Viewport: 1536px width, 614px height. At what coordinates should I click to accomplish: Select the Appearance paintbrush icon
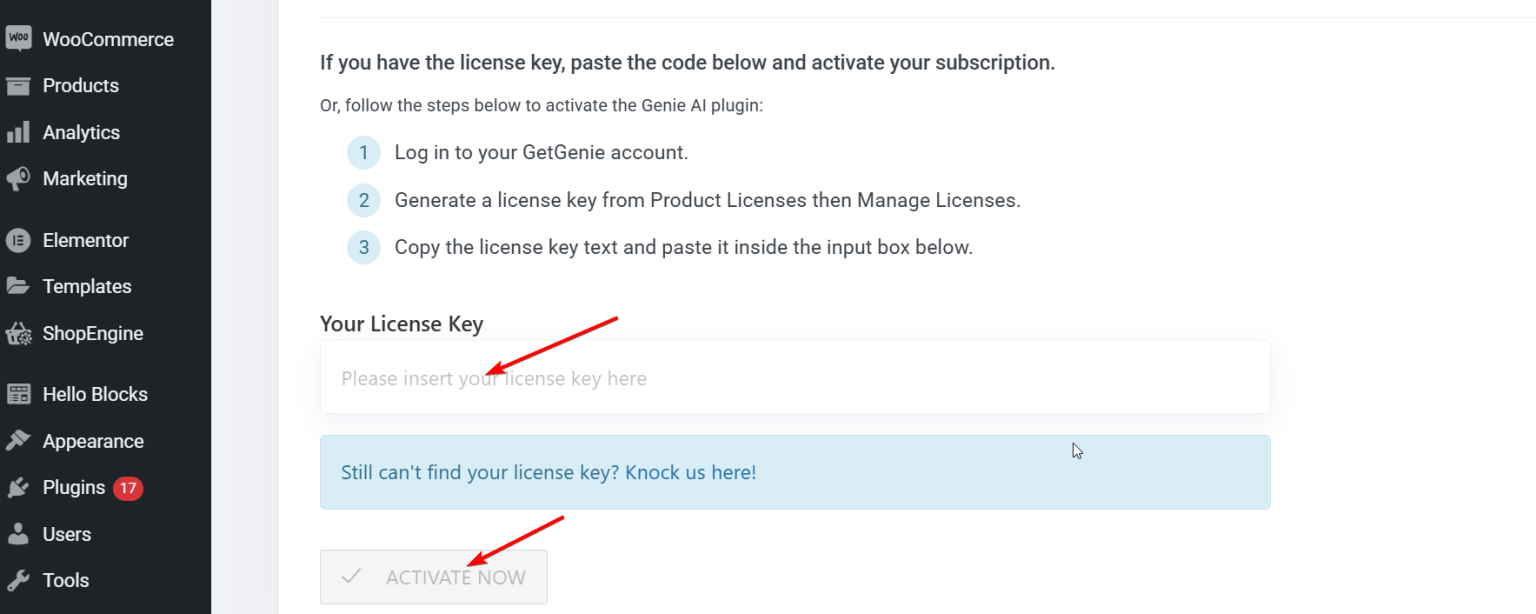pos(19,440)
